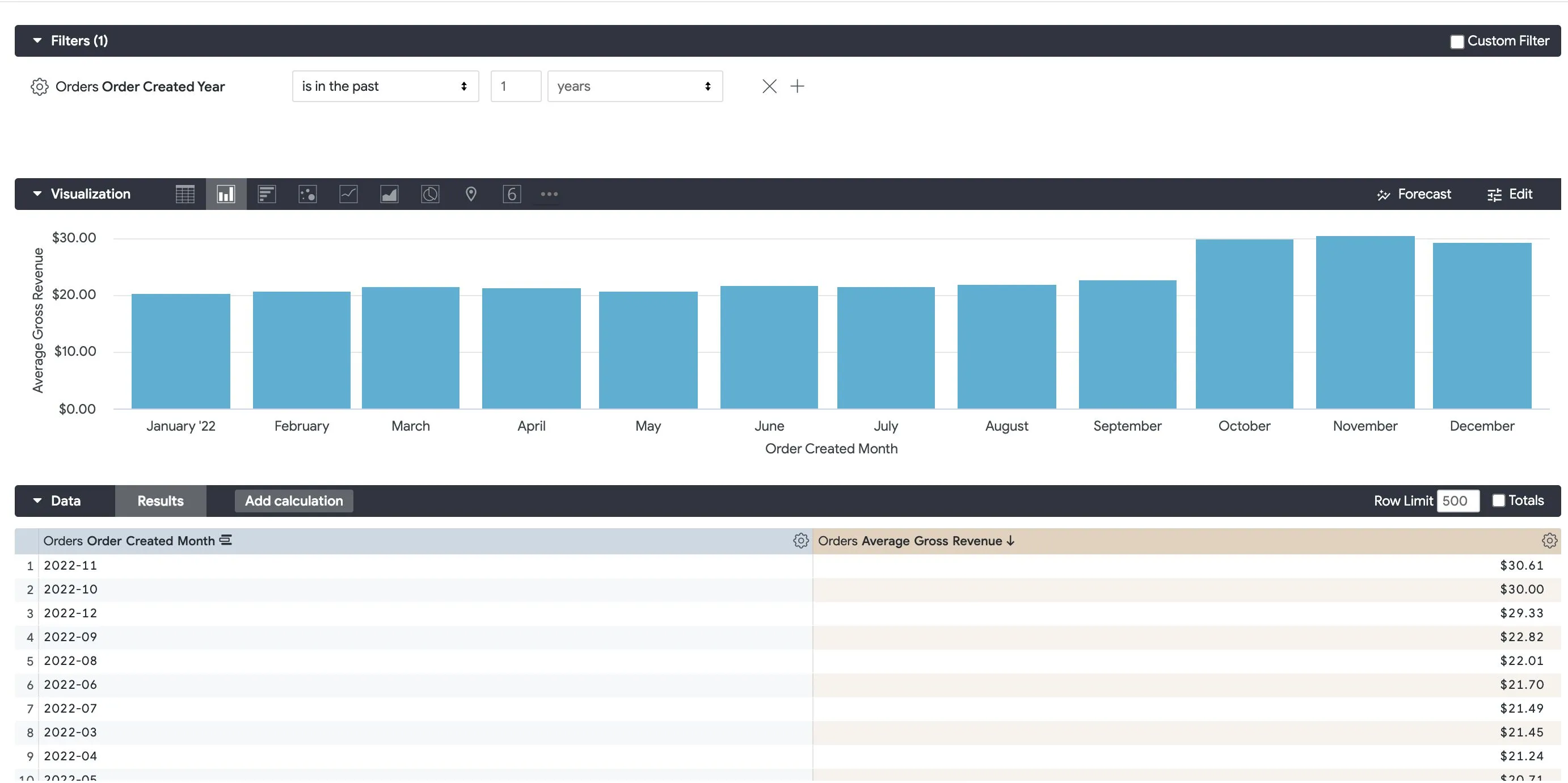Open Order Created Year filter gear

40,86
